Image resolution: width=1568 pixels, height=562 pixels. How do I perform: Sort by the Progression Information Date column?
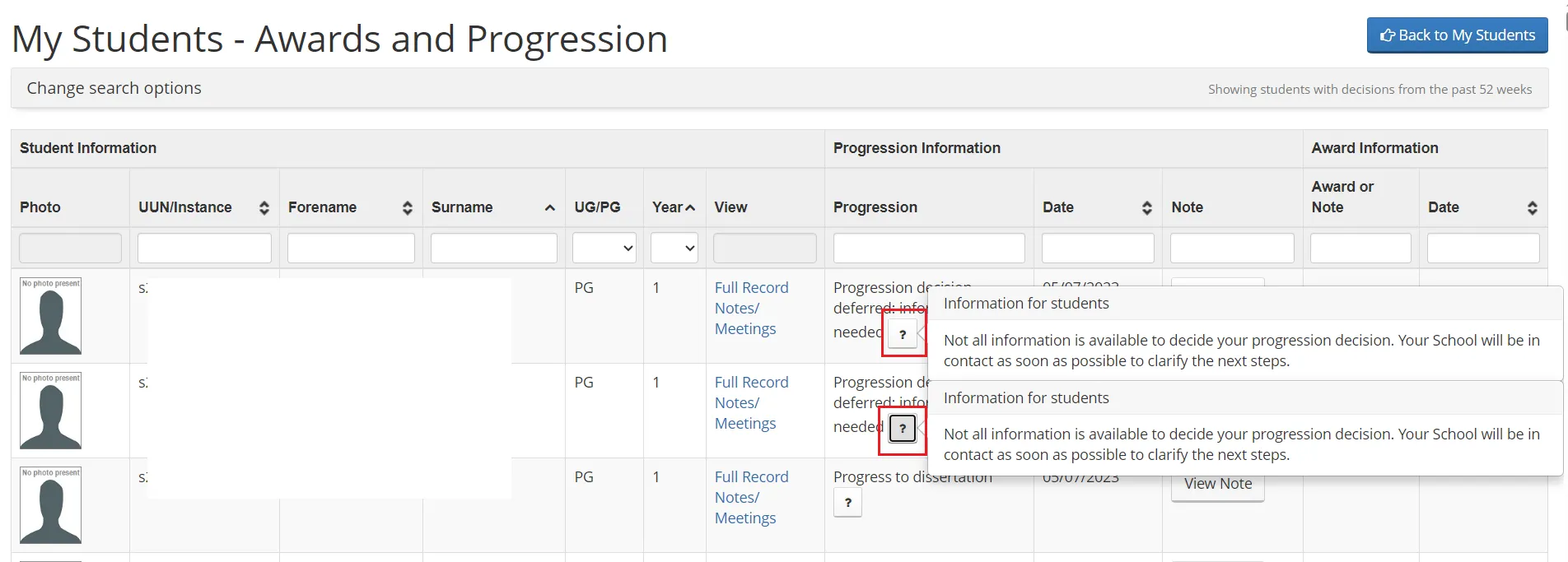pos(1146,207)
